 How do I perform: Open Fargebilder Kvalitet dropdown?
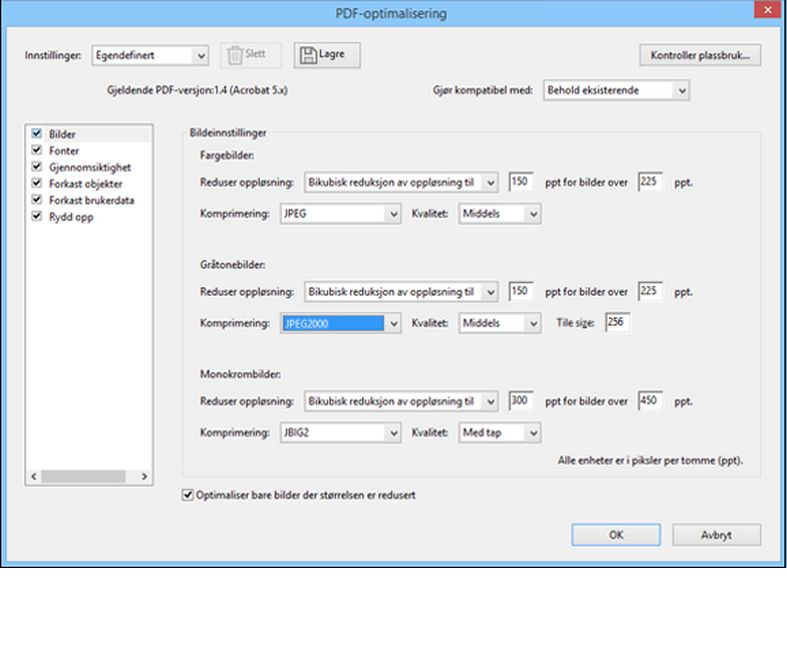click(x=499, y=213)
